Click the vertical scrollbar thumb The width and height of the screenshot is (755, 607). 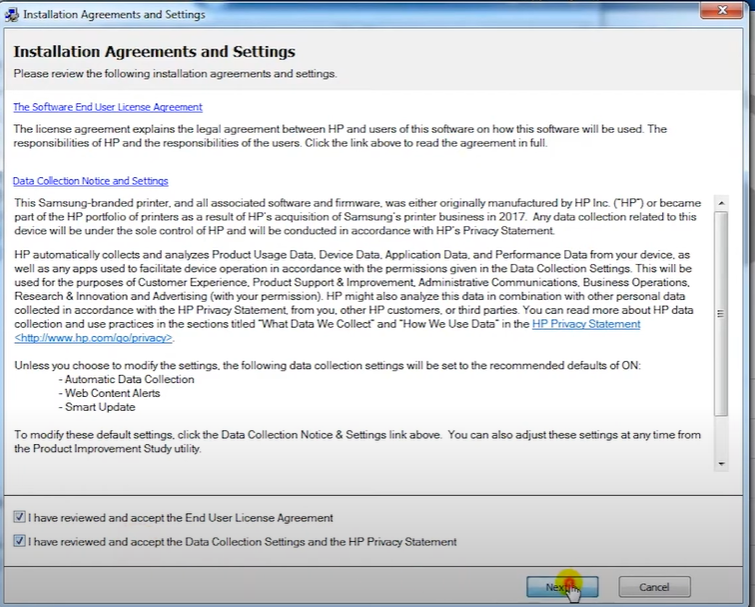click(x=721, y=313)
